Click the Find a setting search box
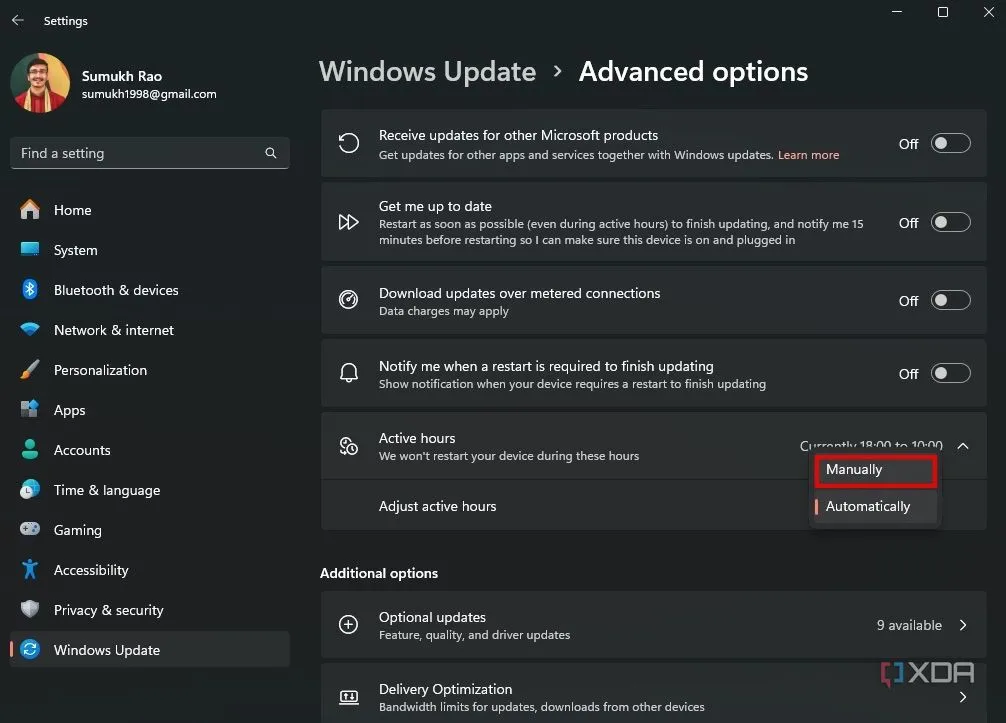 click(149, 153)
